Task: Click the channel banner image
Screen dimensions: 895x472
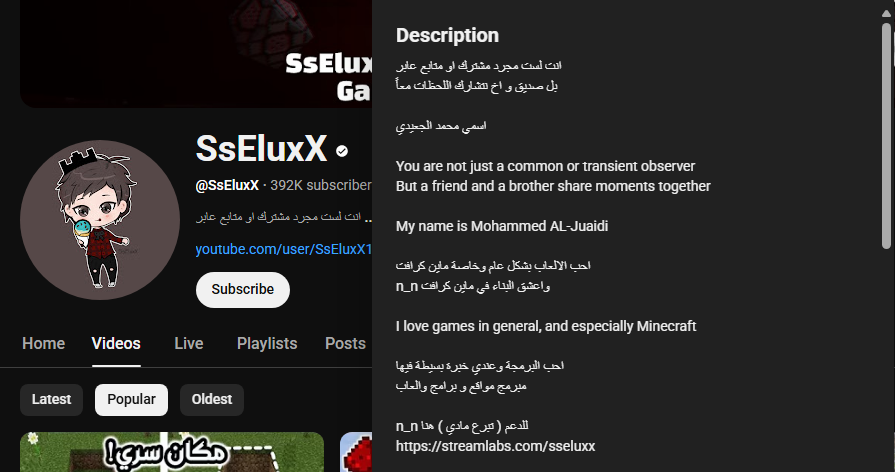Action: 196,54
